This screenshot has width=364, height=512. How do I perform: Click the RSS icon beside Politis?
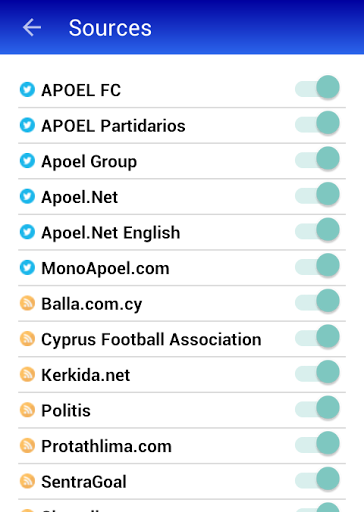coord(27,410)
